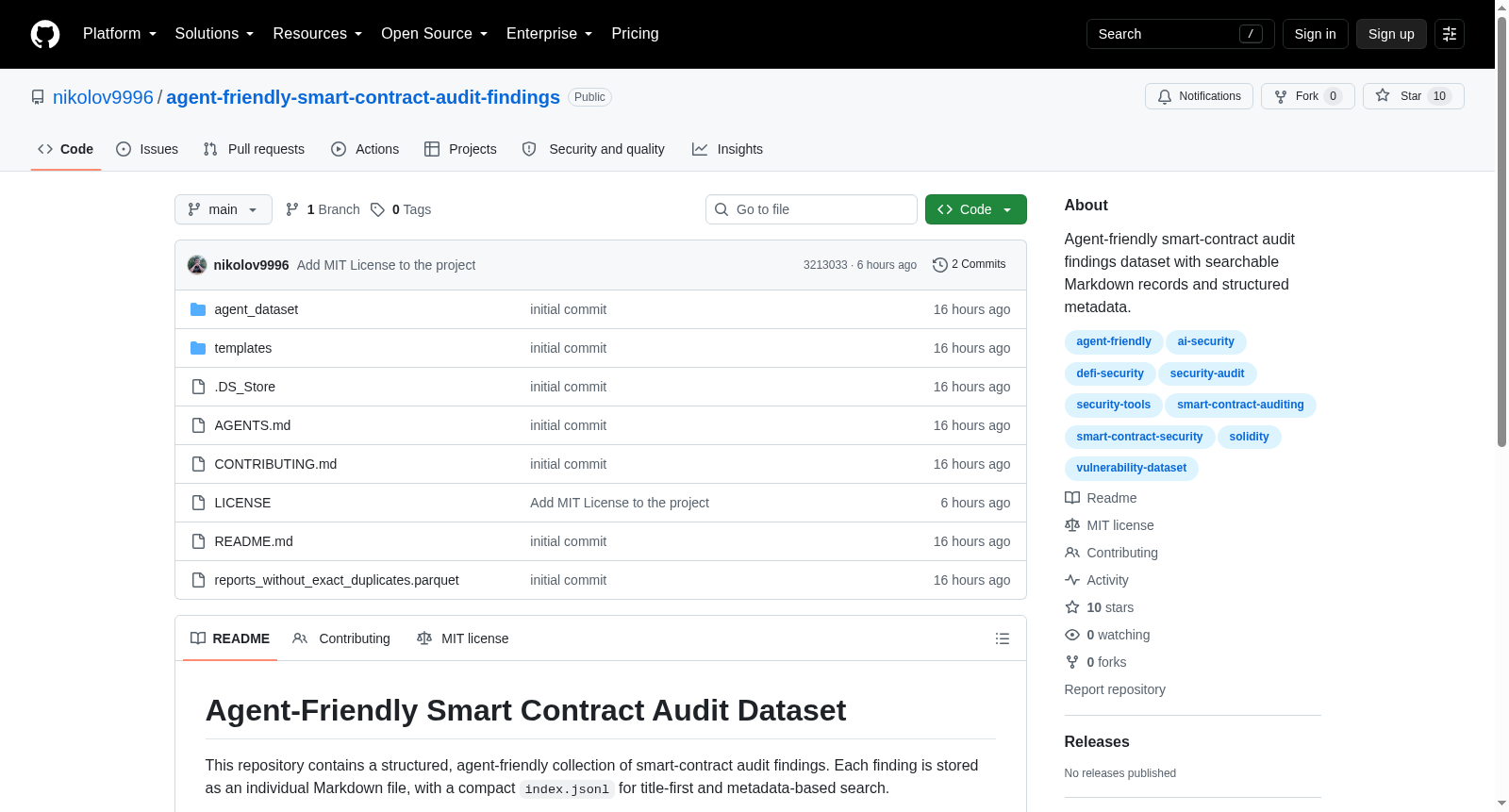Open the commit history clock icon
The image size is (1509, 812).
coord(940,265)
